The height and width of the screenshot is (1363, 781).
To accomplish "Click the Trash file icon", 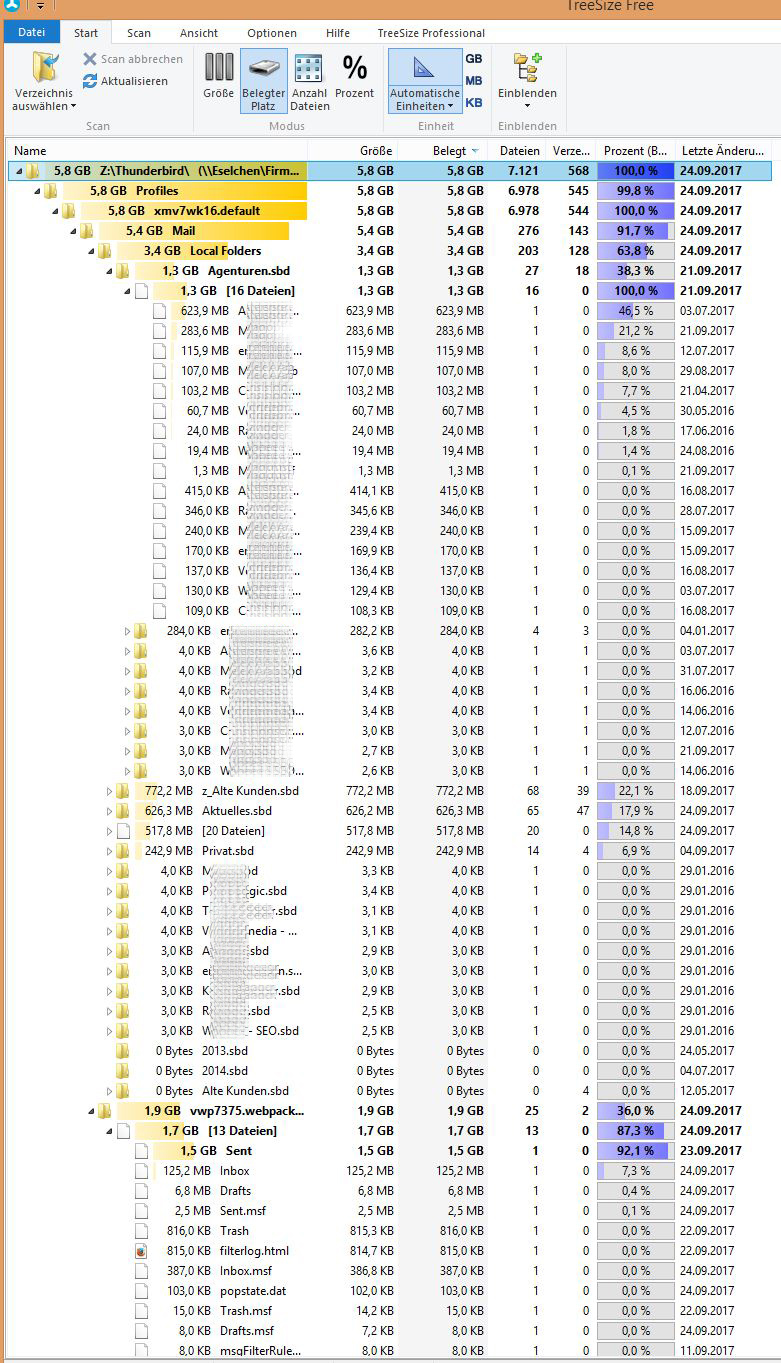I will click(142, 1231).
